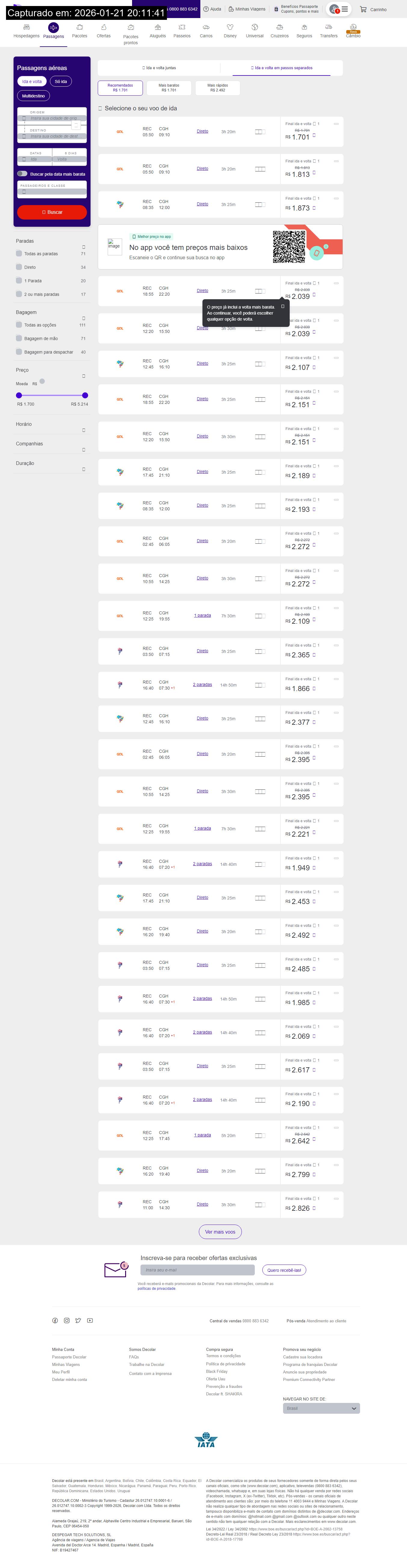The height and width of the screenshot is (1568, 407).
Task: Check the Bagagem de mão filter
Action: (19, 338)
